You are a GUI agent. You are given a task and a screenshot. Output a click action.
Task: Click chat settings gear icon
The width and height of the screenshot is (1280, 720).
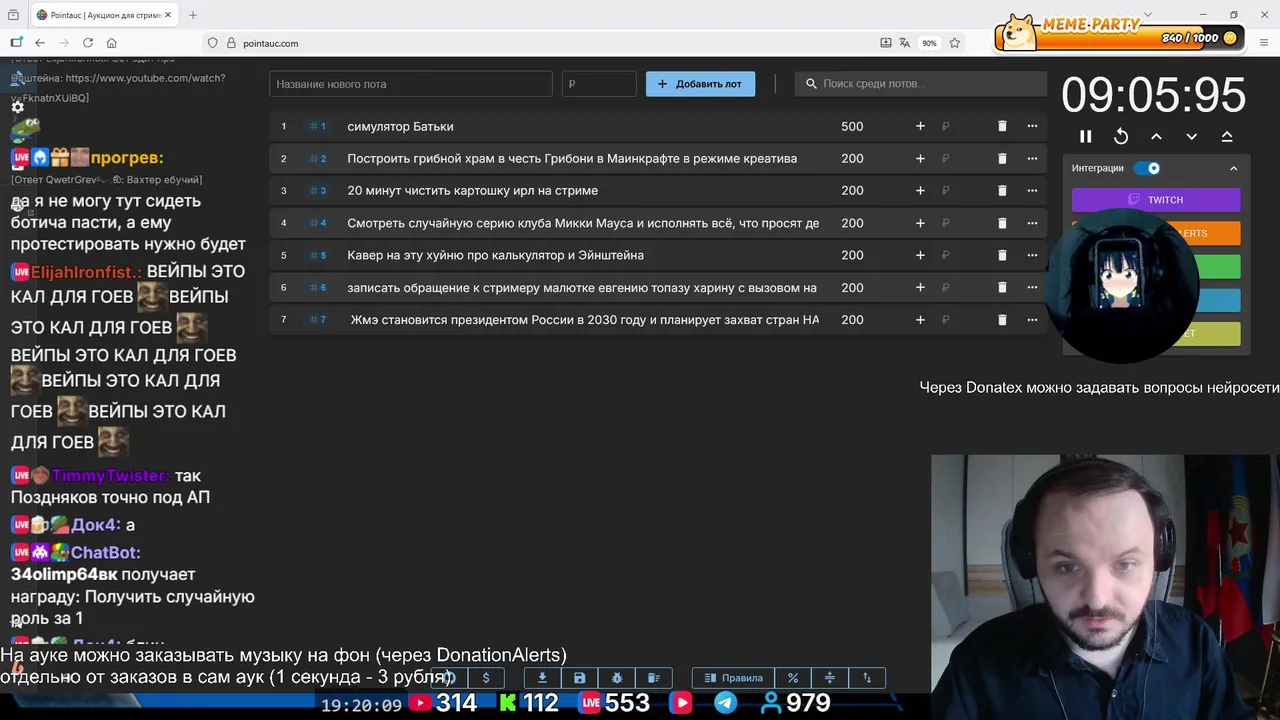pyautogui.click(x=17, y=107)
